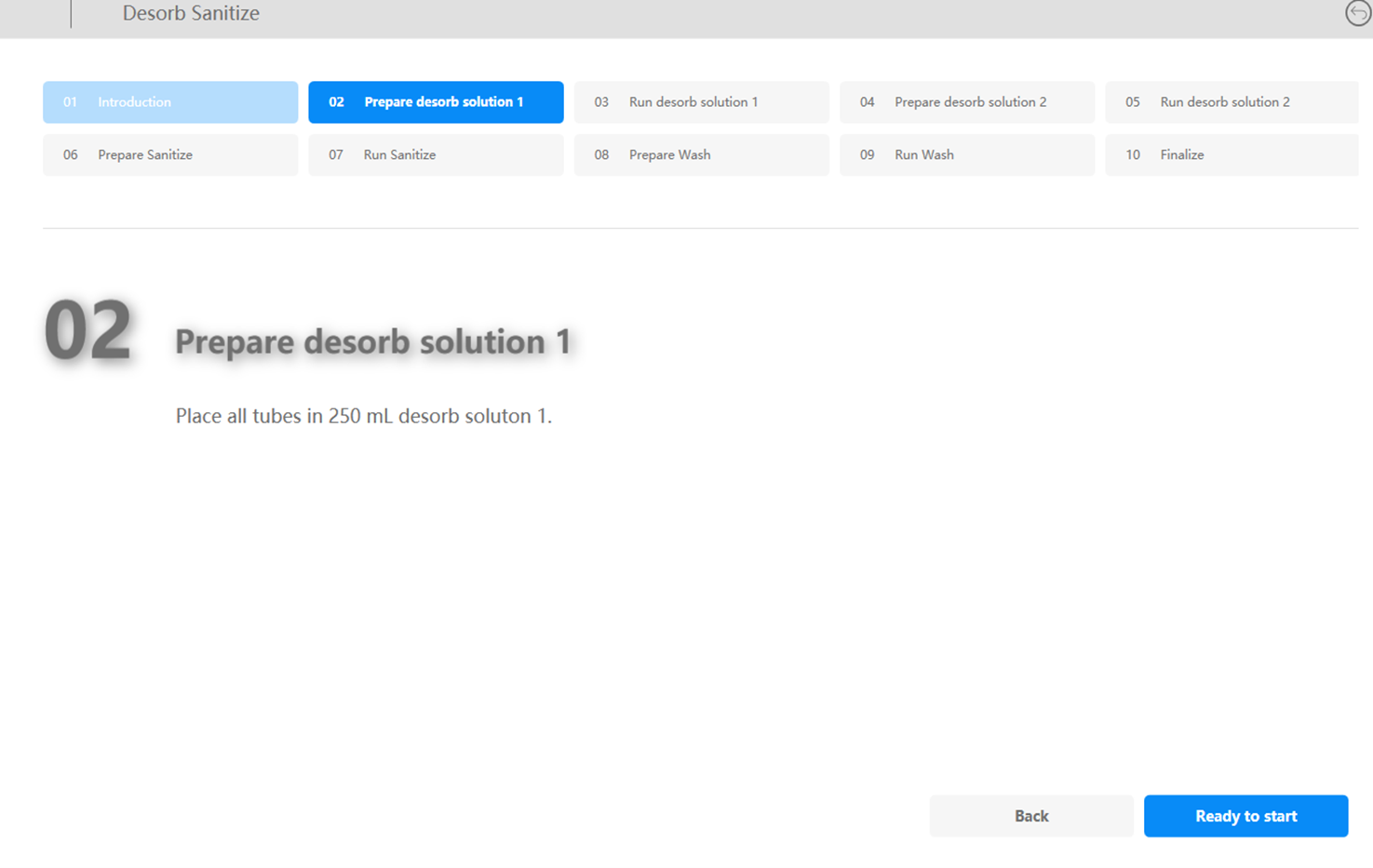This screenshot has height=868, width=1373.
Task: Select step 07 Run Sanitize
Action: coord(436,155)
